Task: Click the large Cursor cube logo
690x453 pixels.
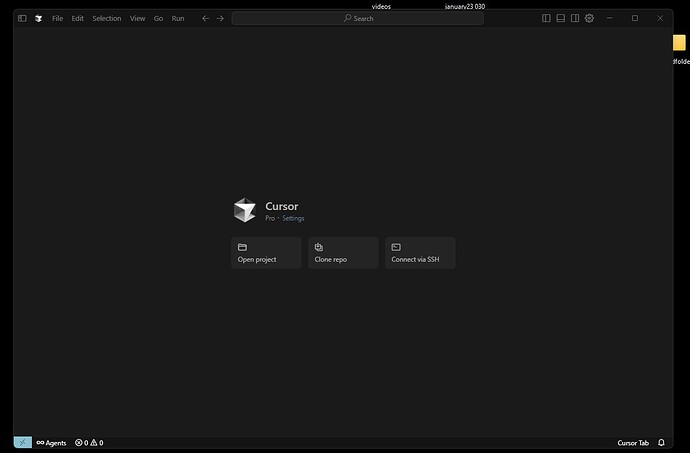Action: coord(245,210)
